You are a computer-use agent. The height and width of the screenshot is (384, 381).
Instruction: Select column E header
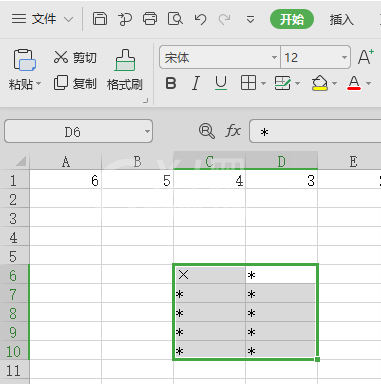(x=350, y=162)
